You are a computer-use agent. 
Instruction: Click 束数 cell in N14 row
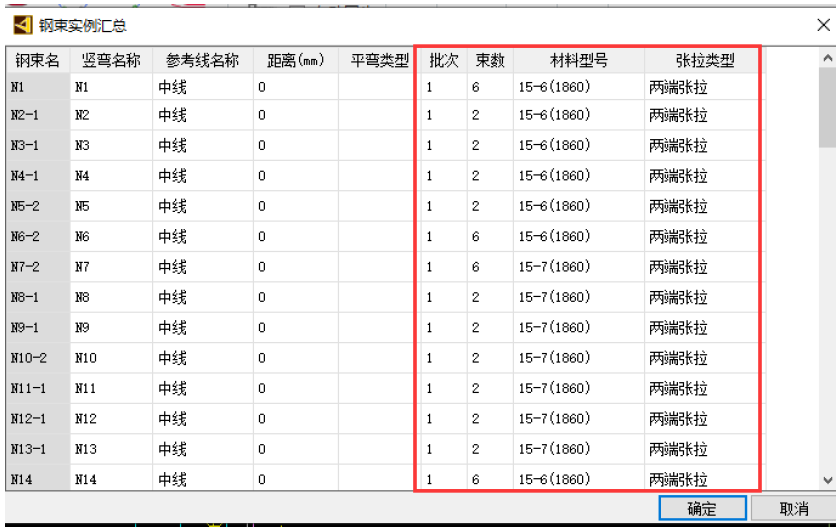click(x=490, y=478)
